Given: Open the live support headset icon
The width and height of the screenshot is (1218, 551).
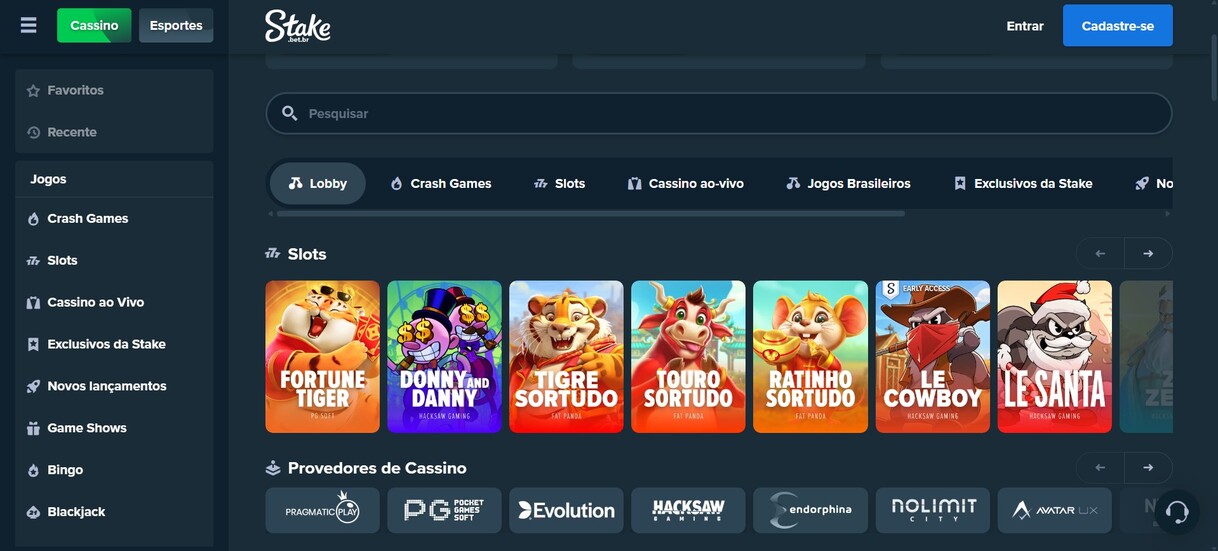Looking at the screenshot, I should point(1177,512).
